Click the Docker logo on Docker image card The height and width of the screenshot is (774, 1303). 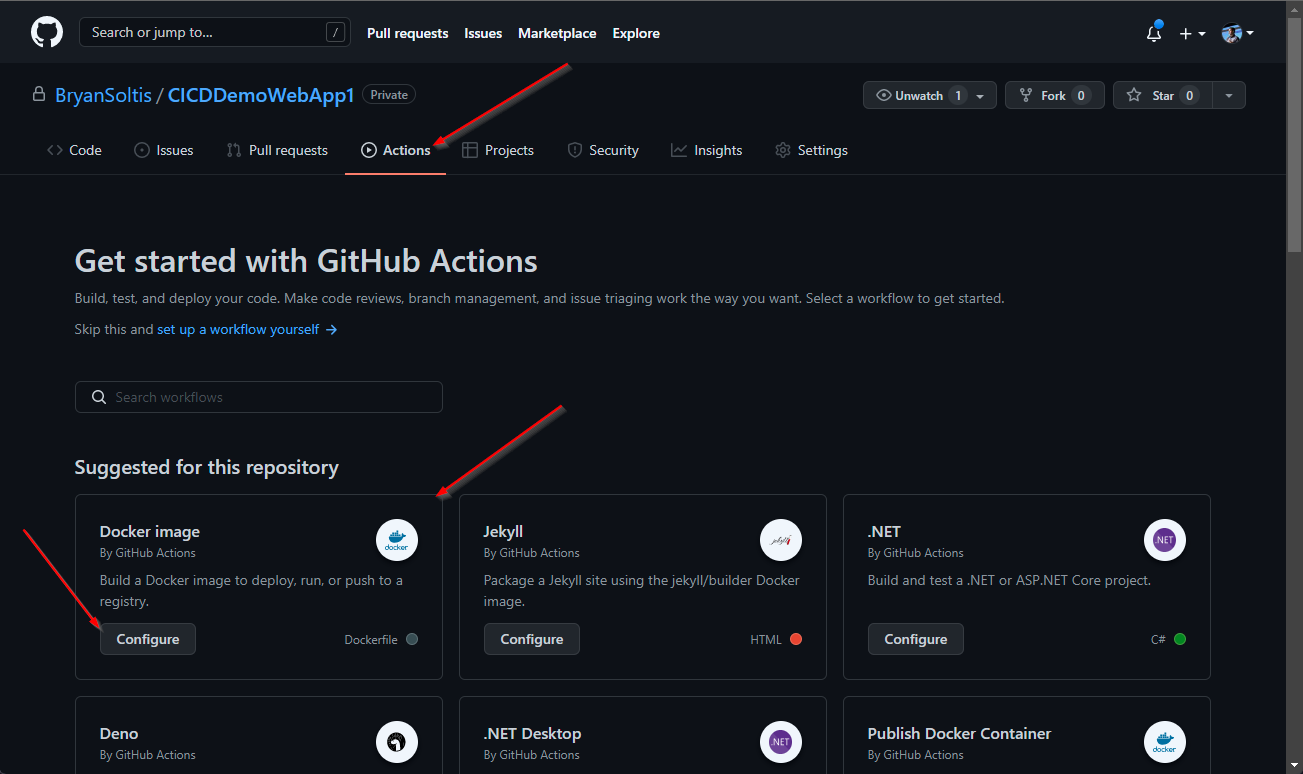click(x=397, y=541)
